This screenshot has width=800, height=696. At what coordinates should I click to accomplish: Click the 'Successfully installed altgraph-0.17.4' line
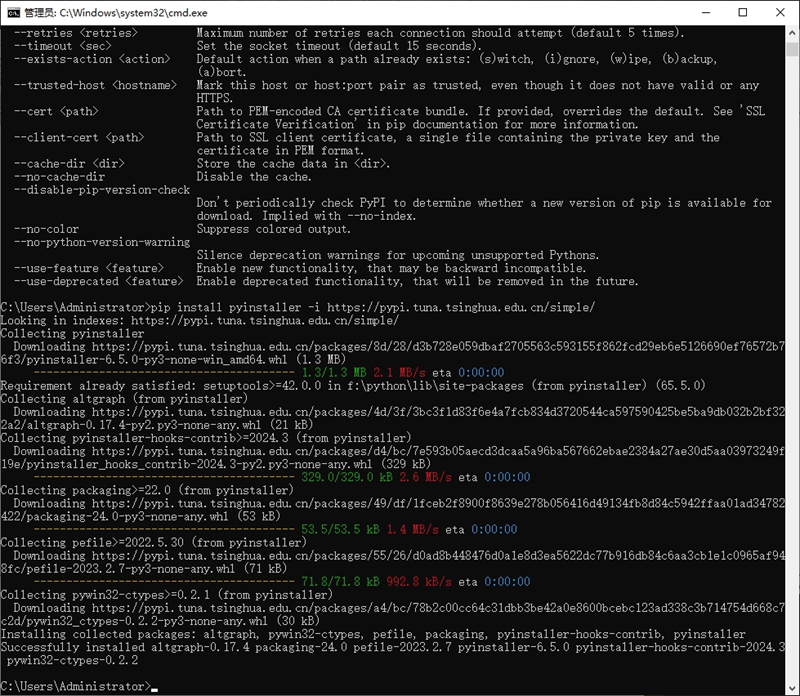coord(393,654)
